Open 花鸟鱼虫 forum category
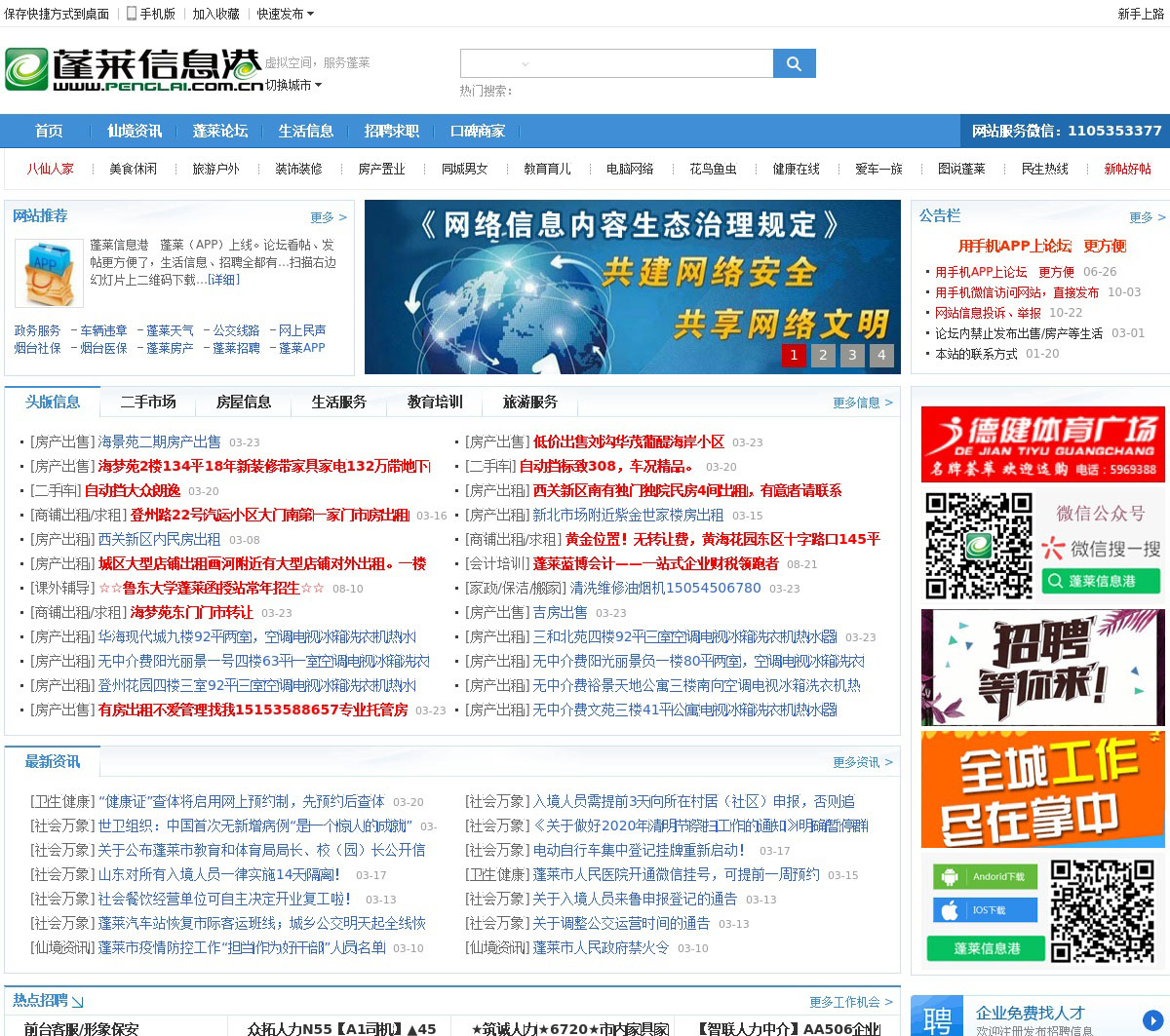This screenshot has width=1170, height=1036. 714,169
